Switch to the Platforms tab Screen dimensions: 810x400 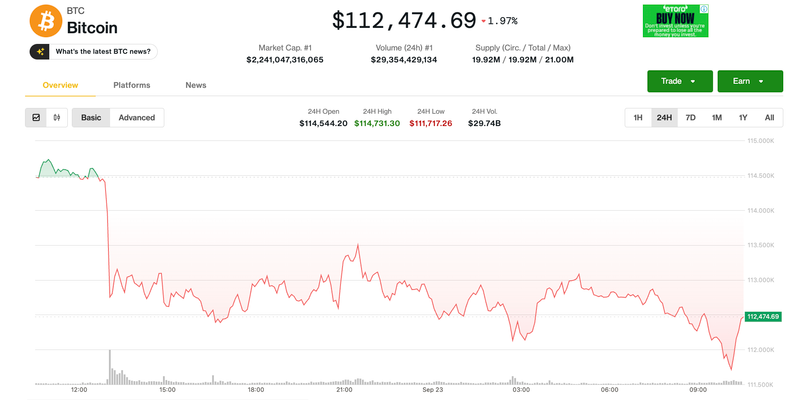[x=132, y=85]
